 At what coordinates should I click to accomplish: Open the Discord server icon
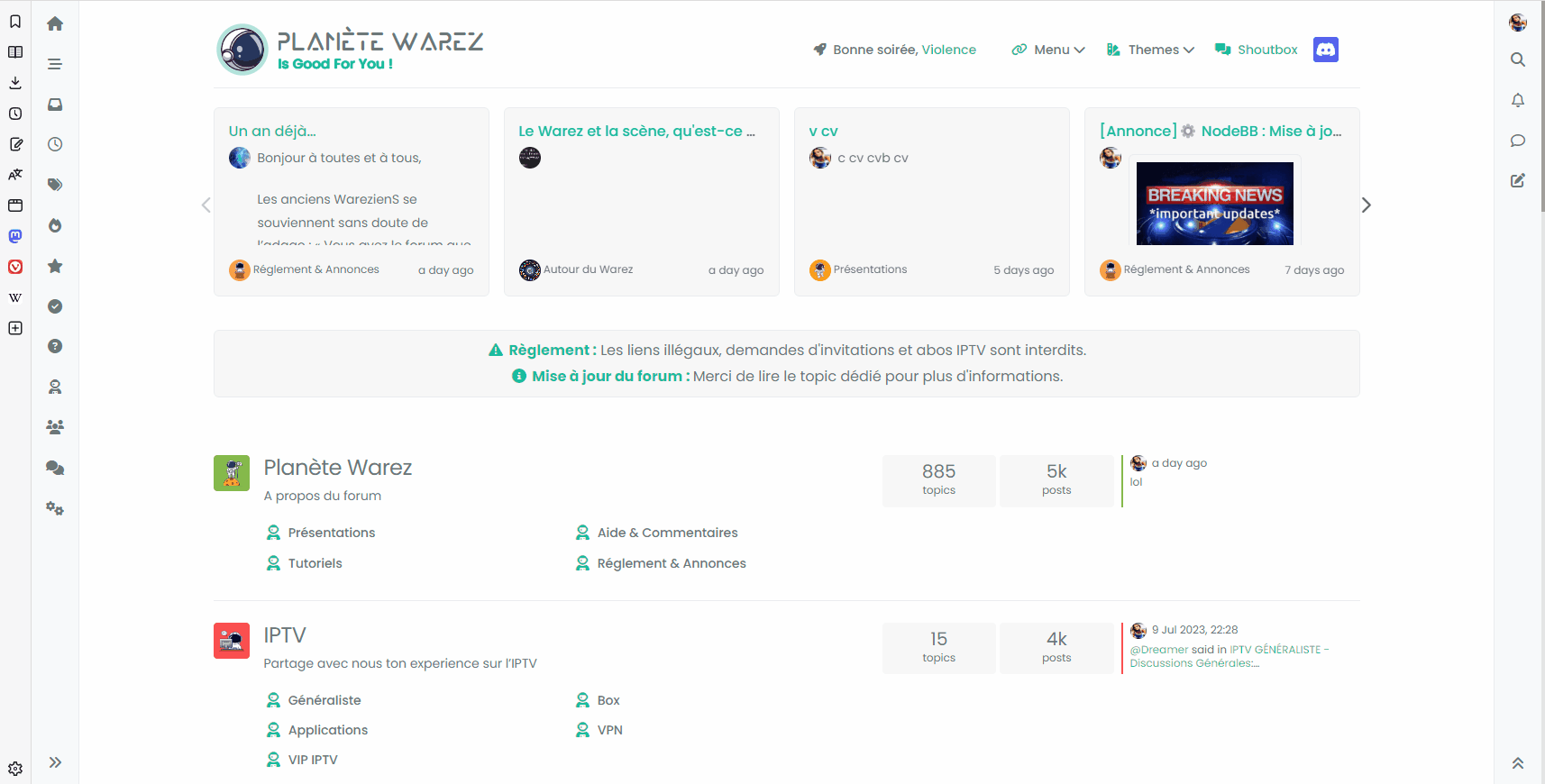pyautogui.click(x=1325, y=50)
